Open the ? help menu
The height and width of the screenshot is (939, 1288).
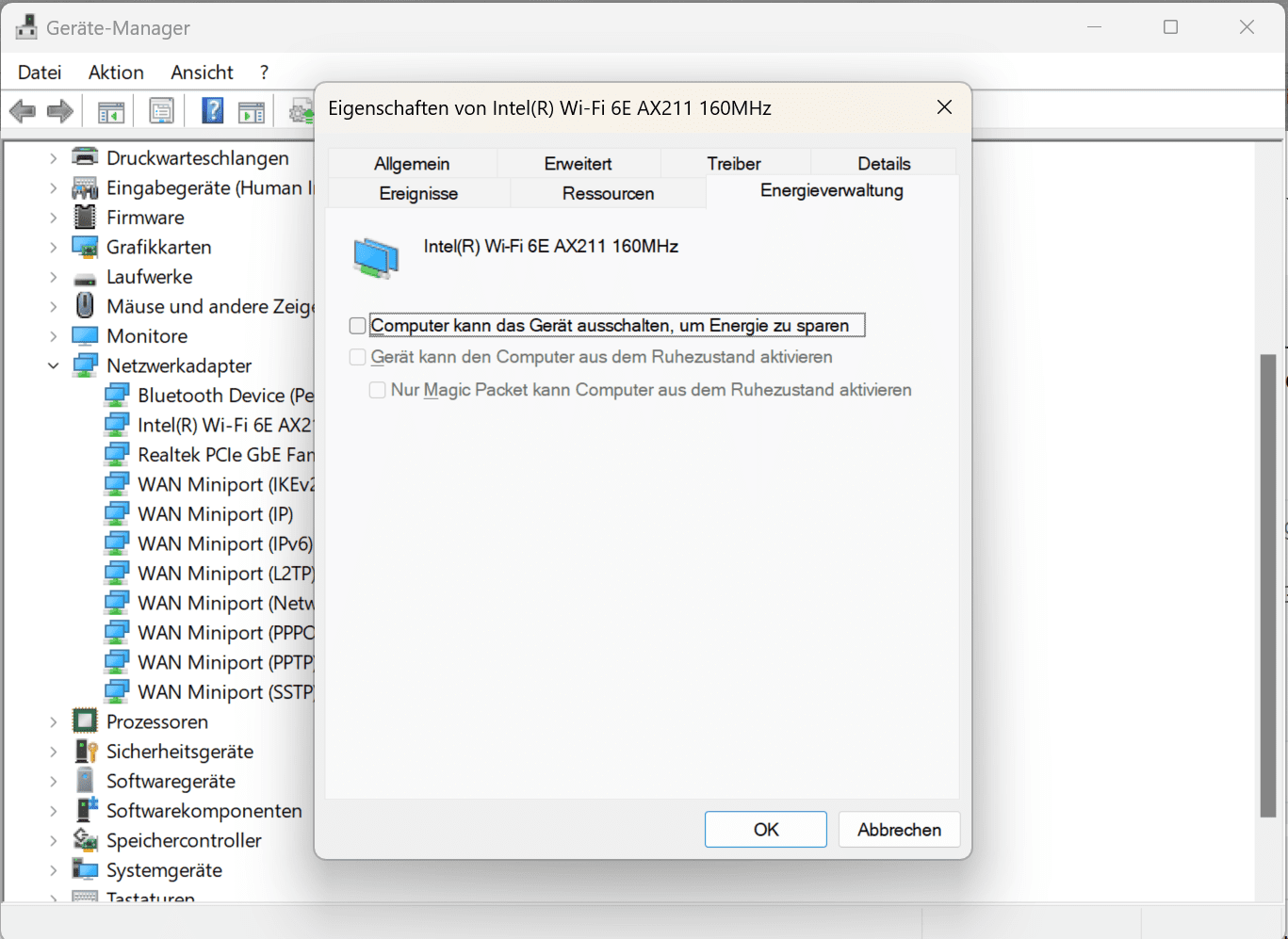pos(264,73)
